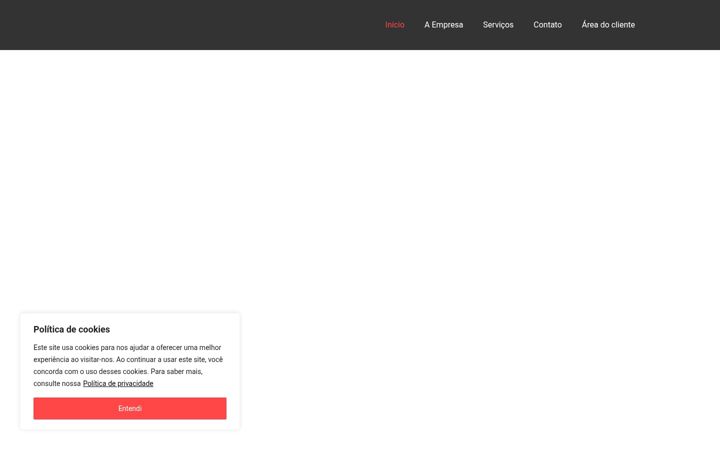Navigate to Contato page
Viewport: 720px width, 450px height.
pyautogui.click(x=547, y=25)
